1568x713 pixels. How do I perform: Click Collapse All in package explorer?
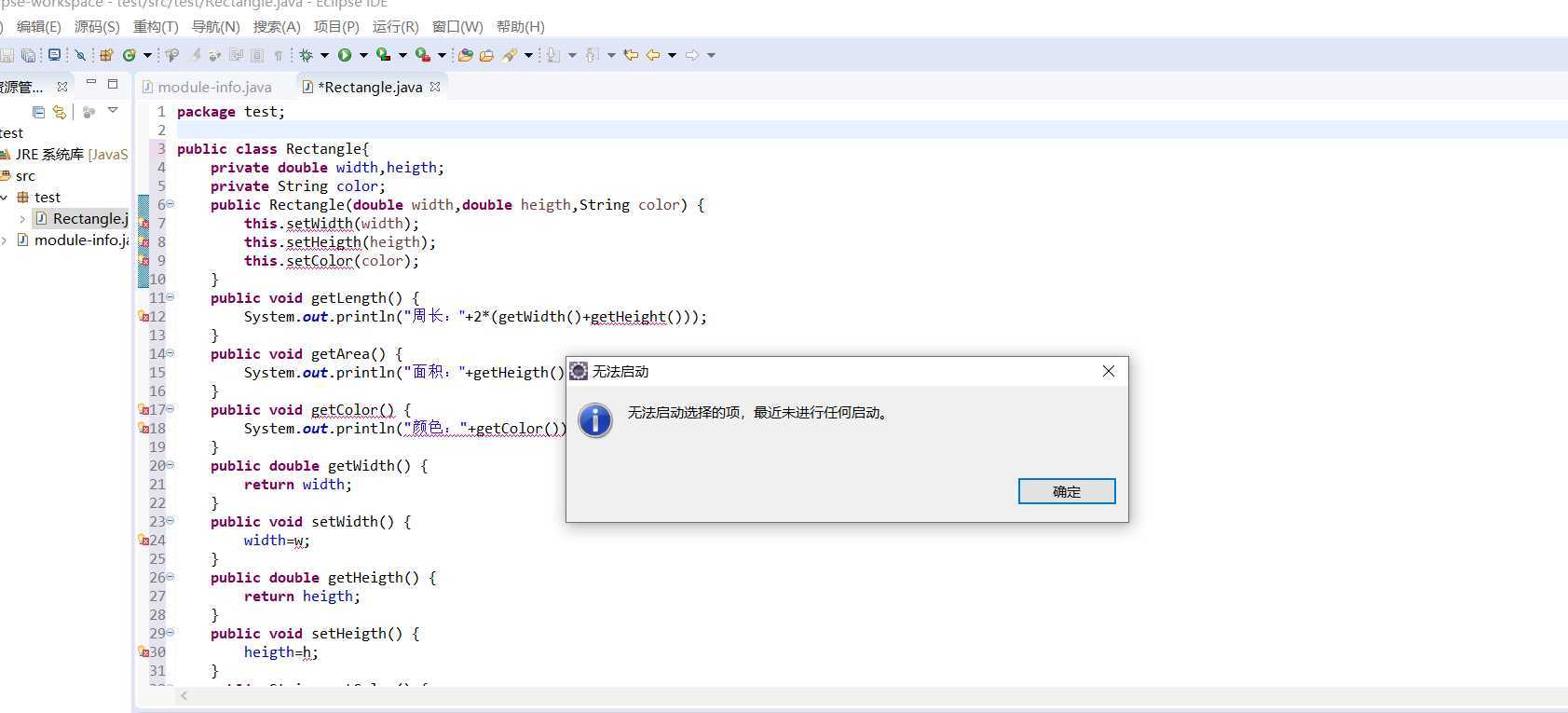coord(38,112)
